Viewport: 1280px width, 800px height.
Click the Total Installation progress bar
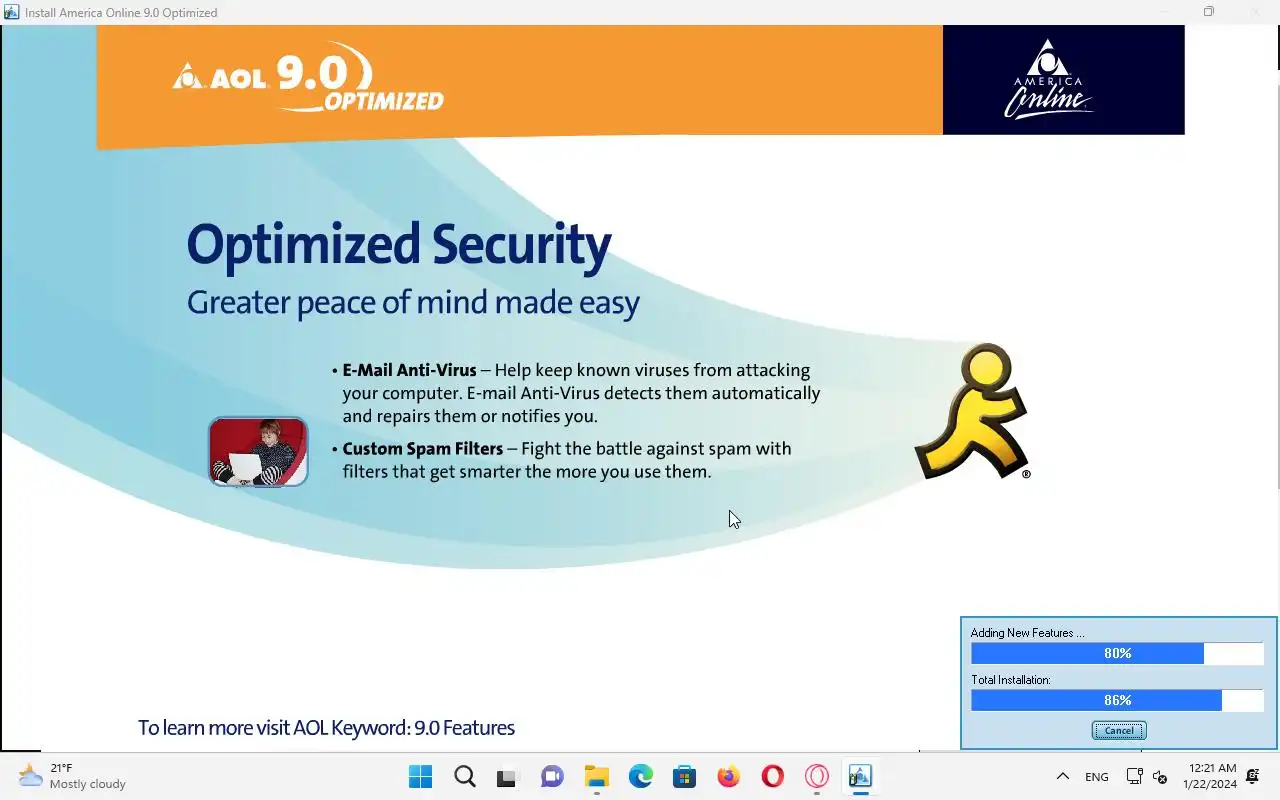click(1117, 700)
